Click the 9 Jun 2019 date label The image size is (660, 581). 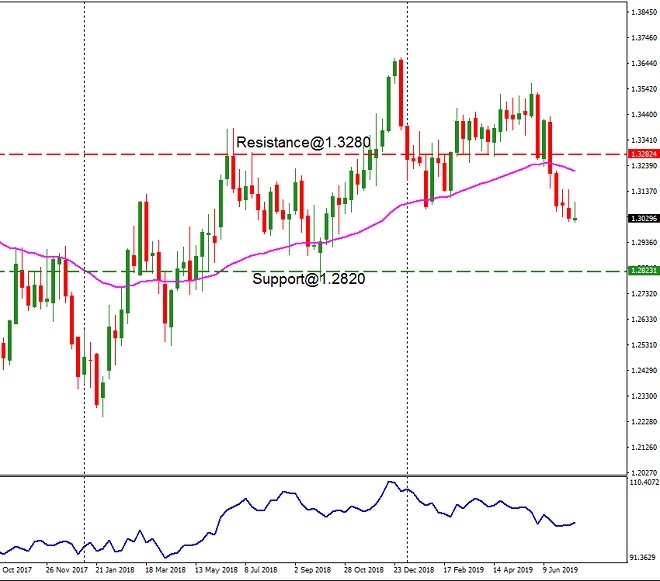pyautogui.click(x=560, y=570)
